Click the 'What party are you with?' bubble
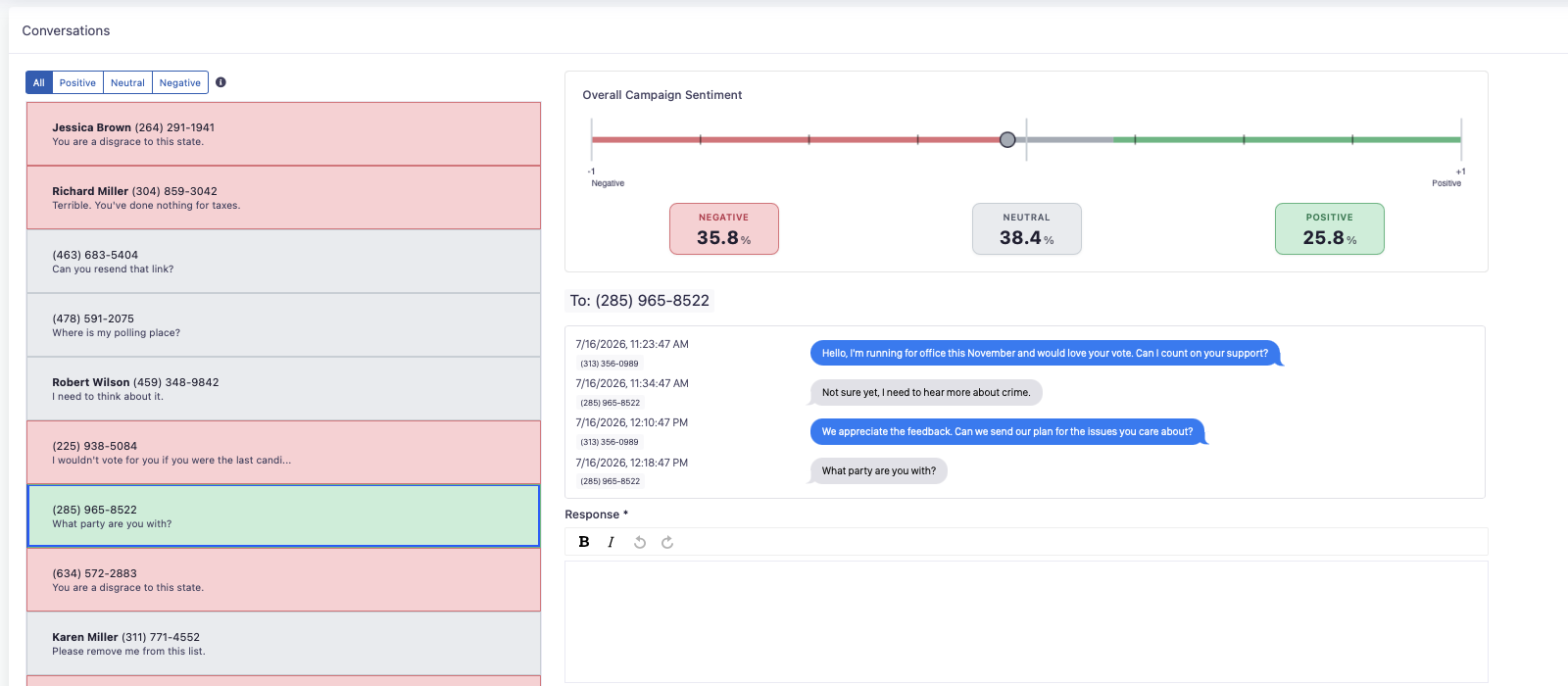 tap(879, 470)
